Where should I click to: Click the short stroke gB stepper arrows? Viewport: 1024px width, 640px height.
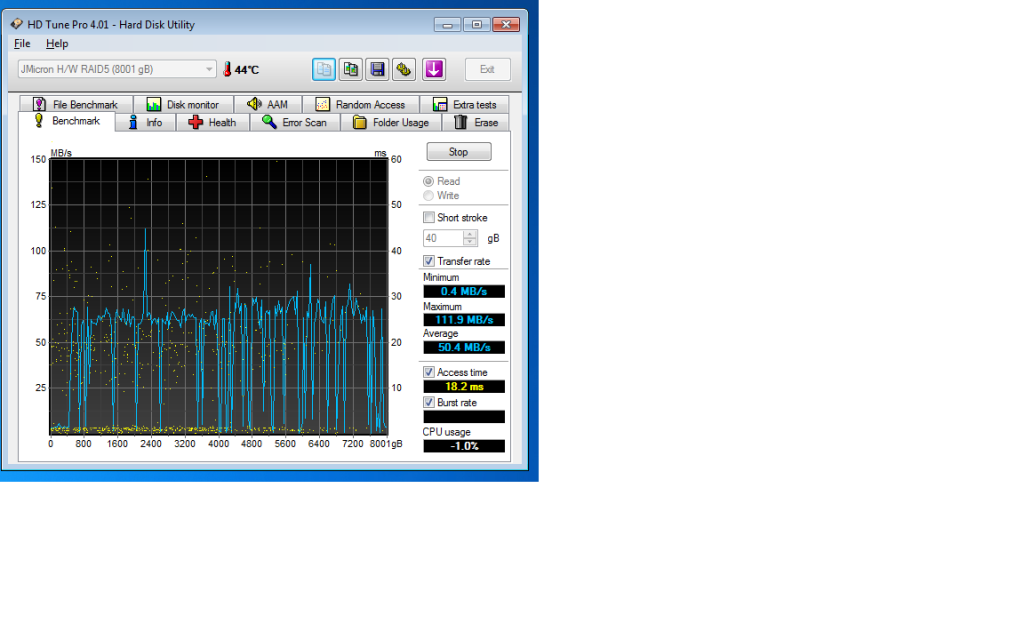click(x=470, y=238)
